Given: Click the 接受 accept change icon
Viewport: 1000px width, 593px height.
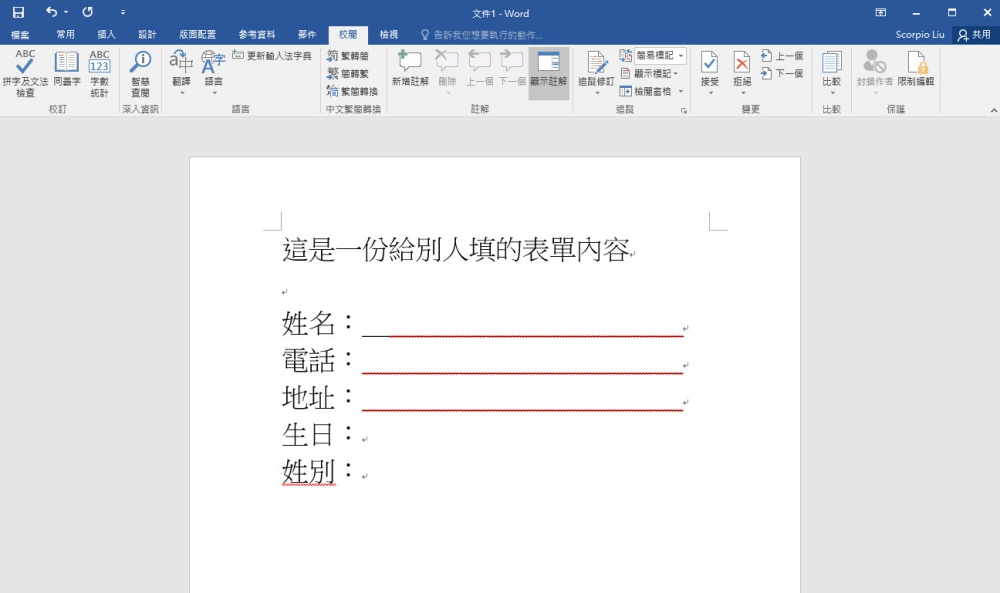Looking at the screenshot, I should (x=709, y=70).
